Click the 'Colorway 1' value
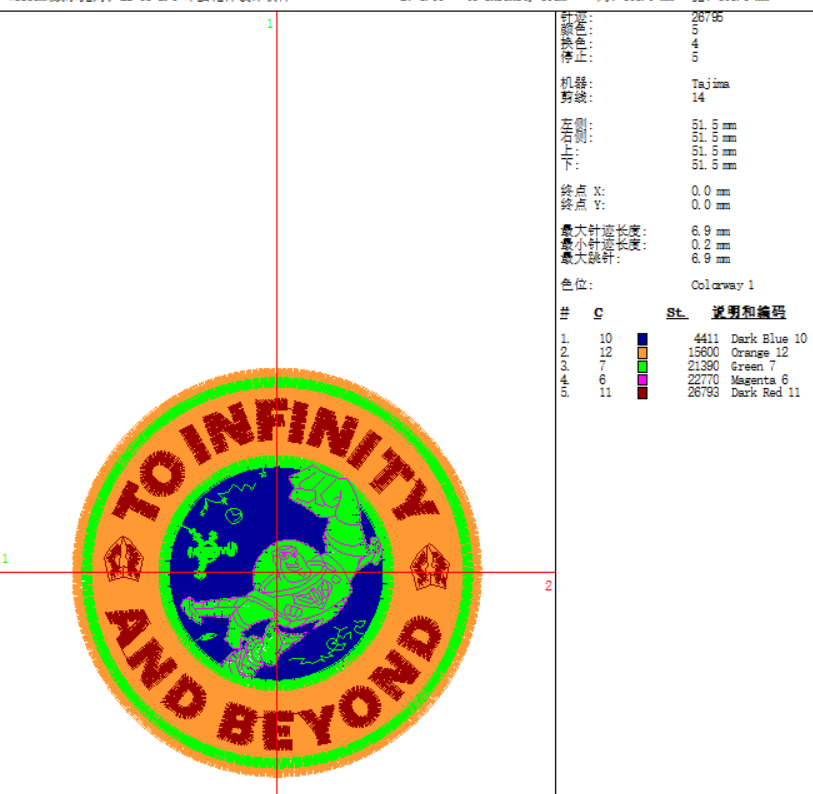This screenshot has width=813, height=794. [722, 285]
